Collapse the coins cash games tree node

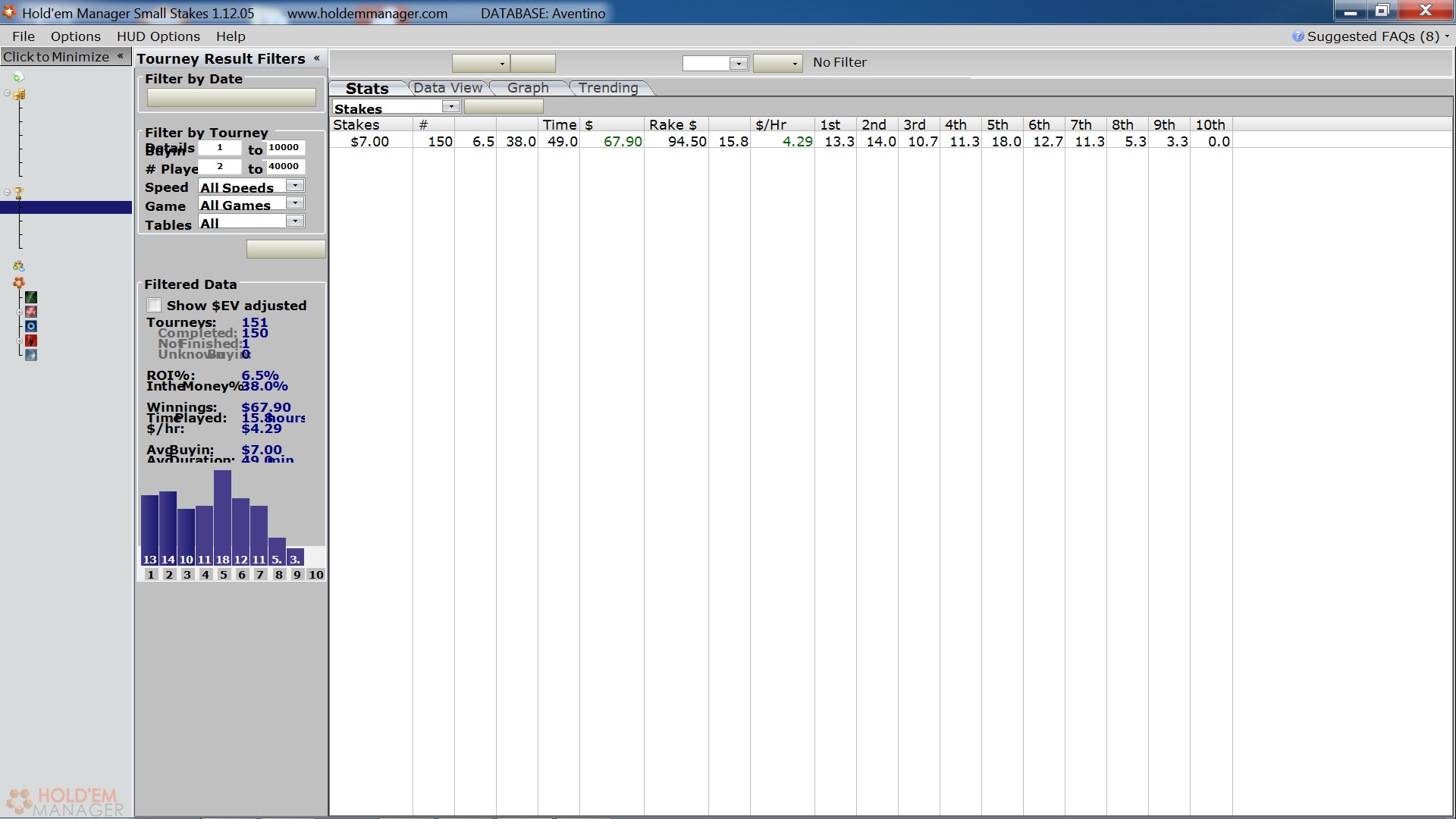[7, 93]
